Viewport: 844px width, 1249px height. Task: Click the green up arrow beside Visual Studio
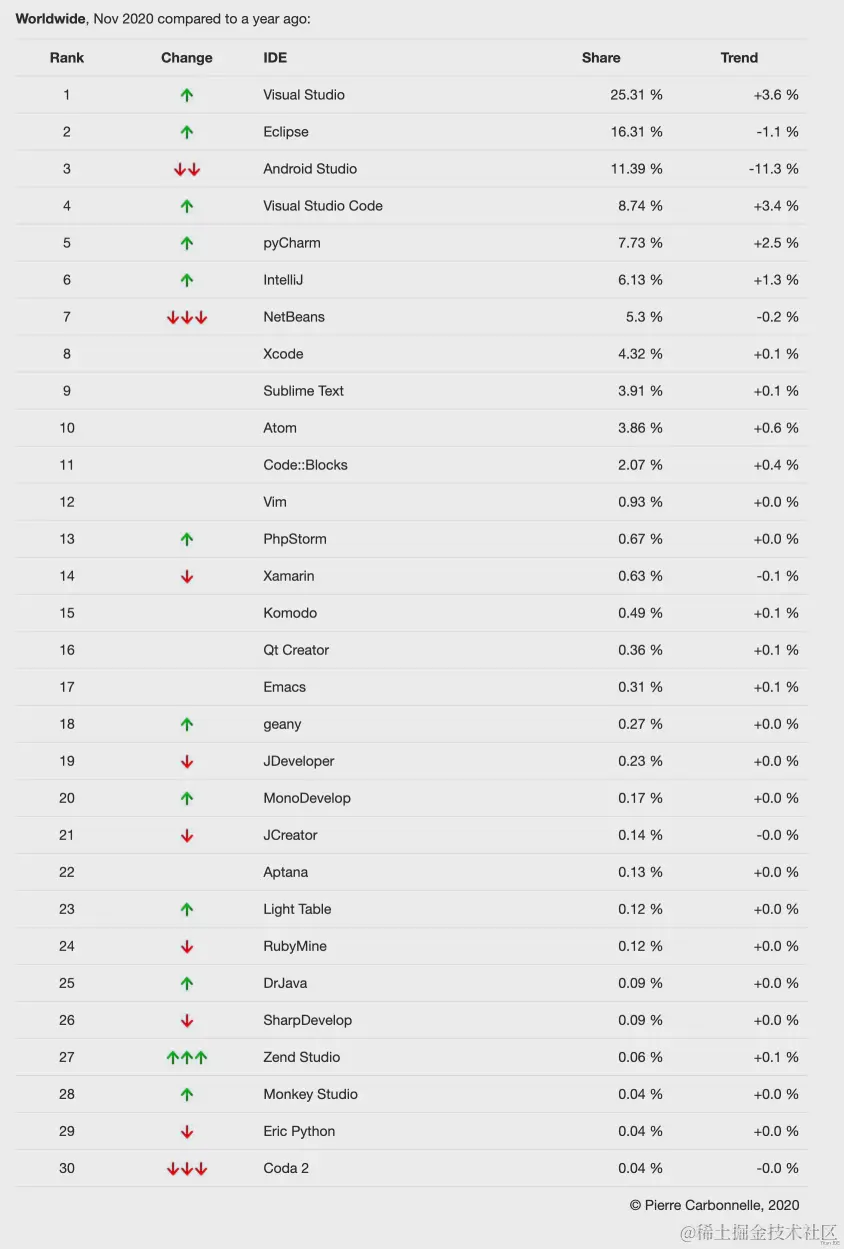pyautogui.click(x=187, y=95)
